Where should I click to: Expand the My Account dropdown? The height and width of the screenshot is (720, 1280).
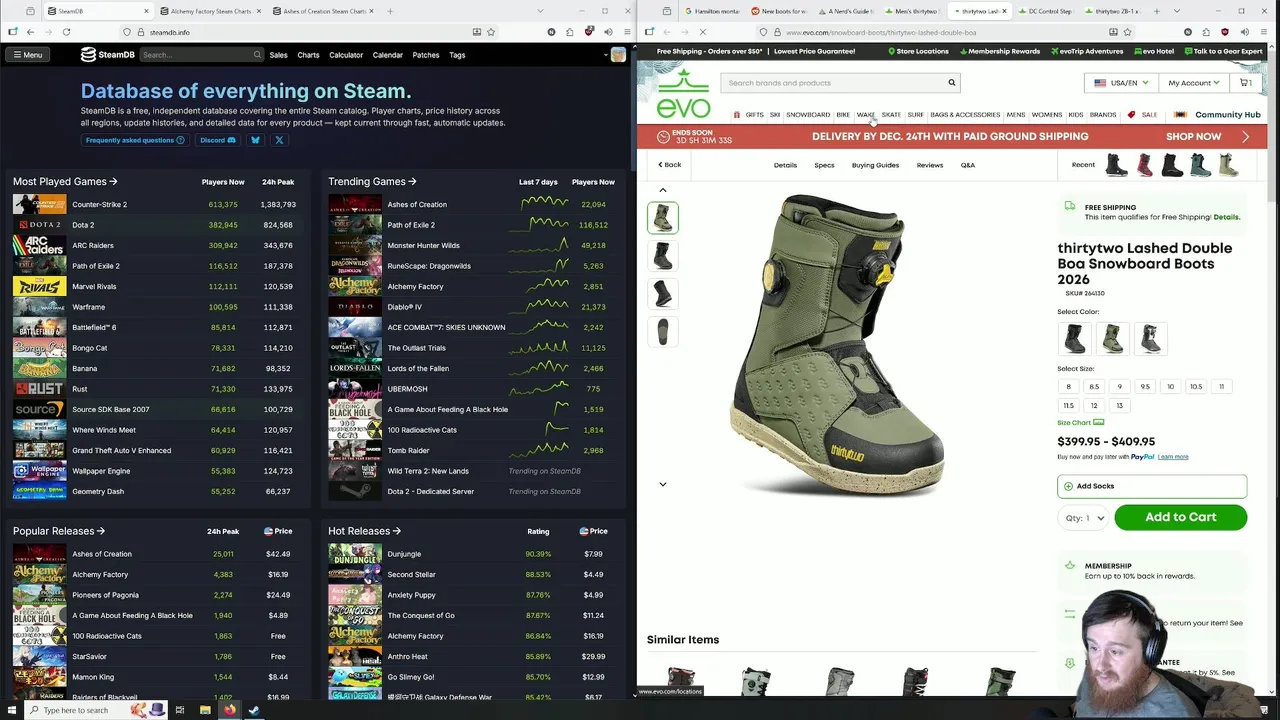(1194, 83)
